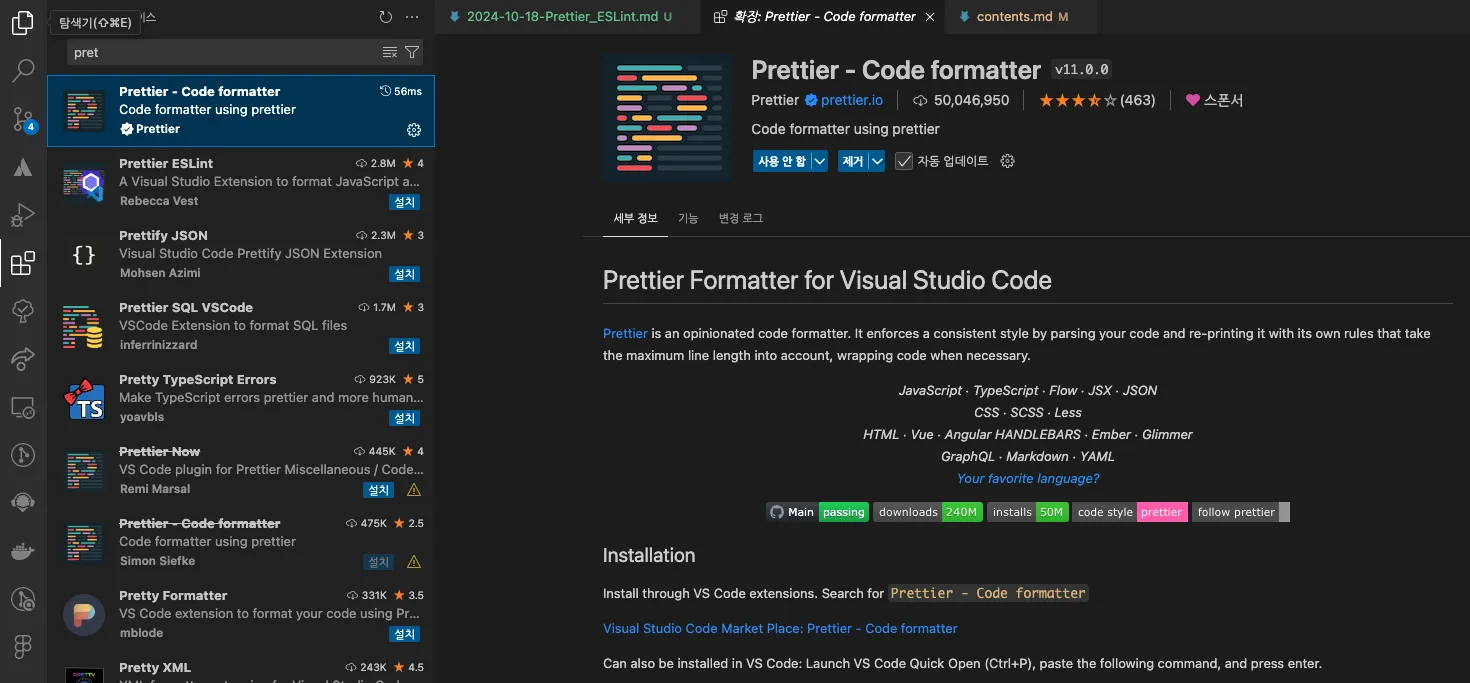Open the Search view in activity bar
The height and width of the screenshot is (683, 1470).
click(22, 71)
